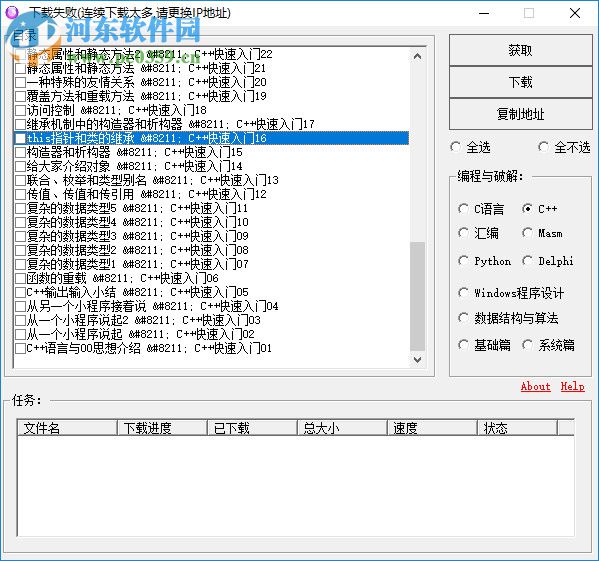Click the 复制地址 button
The height and width of the screenshot is (561, 599).
(520, 114)
